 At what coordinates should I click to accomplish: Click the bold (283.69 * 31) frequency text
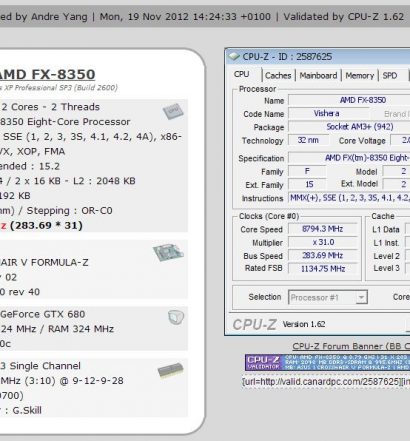pos(46,225)
